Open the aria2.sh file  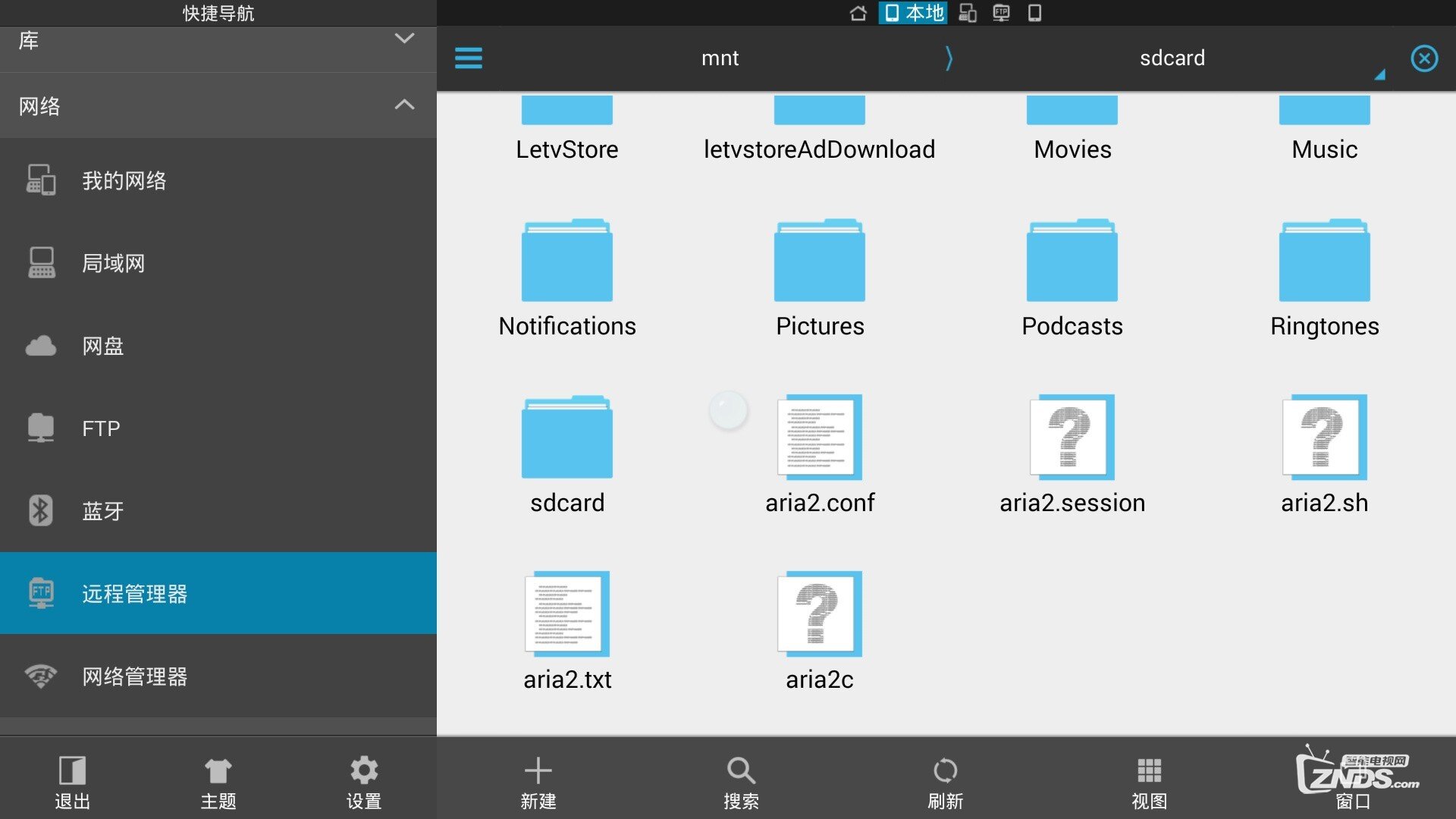click(x=1325, y=456)
